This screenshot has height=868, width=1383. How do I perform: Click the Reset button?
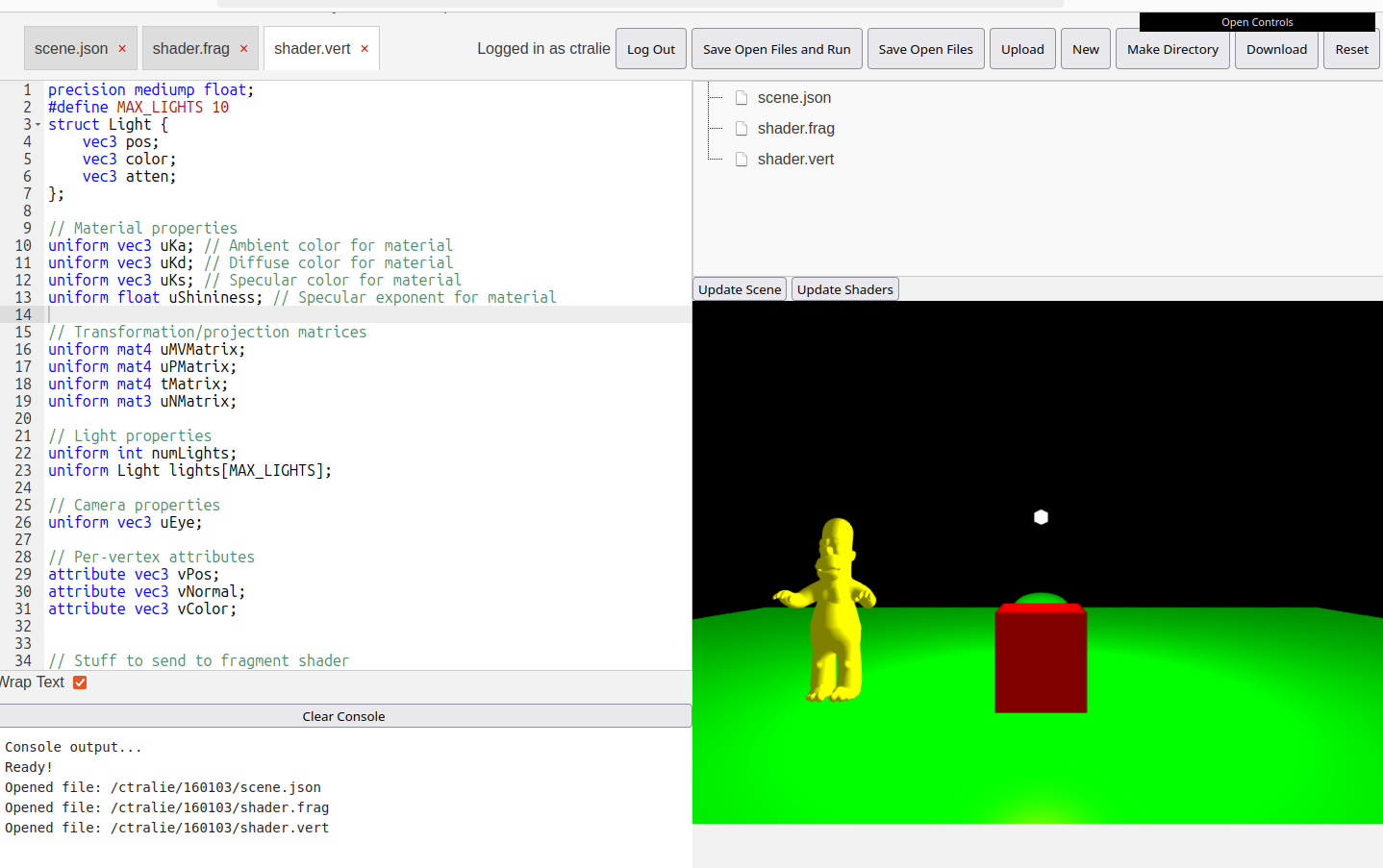(1351, 49)
